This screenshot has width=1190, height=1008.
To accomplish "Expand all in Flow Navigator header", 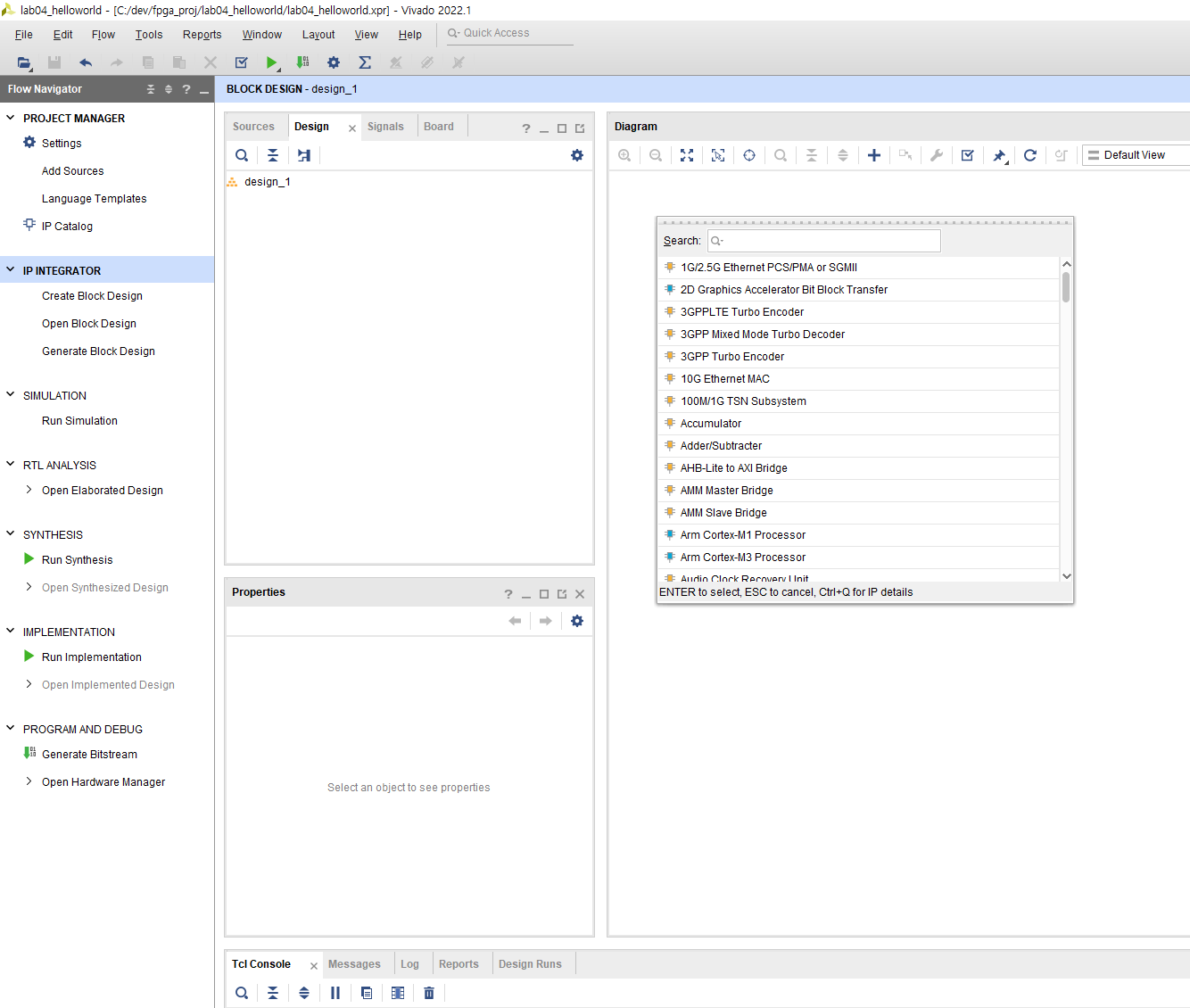I will pyautogui.click(x=169, y=89).
